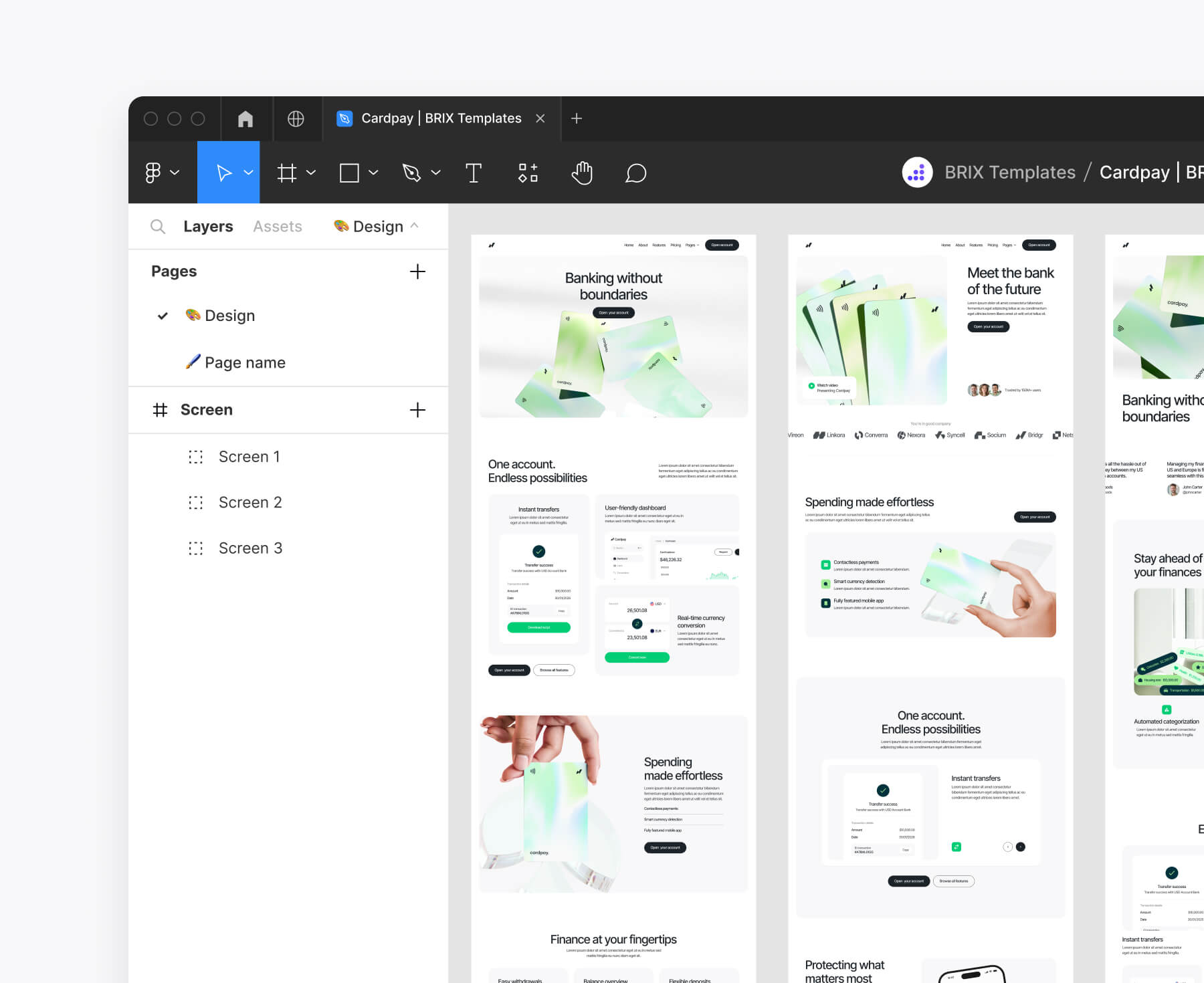
Task: Activate the Comment tool
Action: [x=635, y=173]
